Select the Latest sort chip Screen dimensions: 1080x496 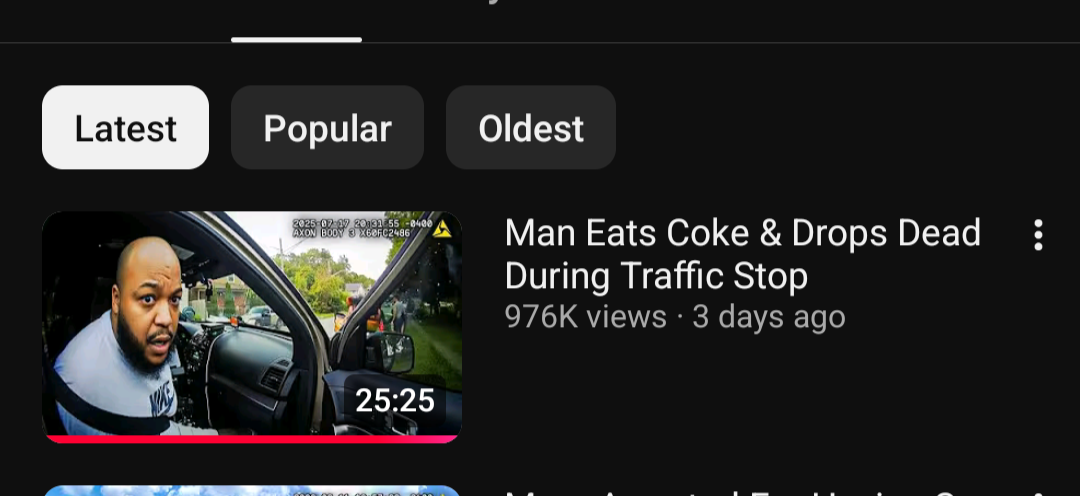pyautogui.click(x=125, y=127)
